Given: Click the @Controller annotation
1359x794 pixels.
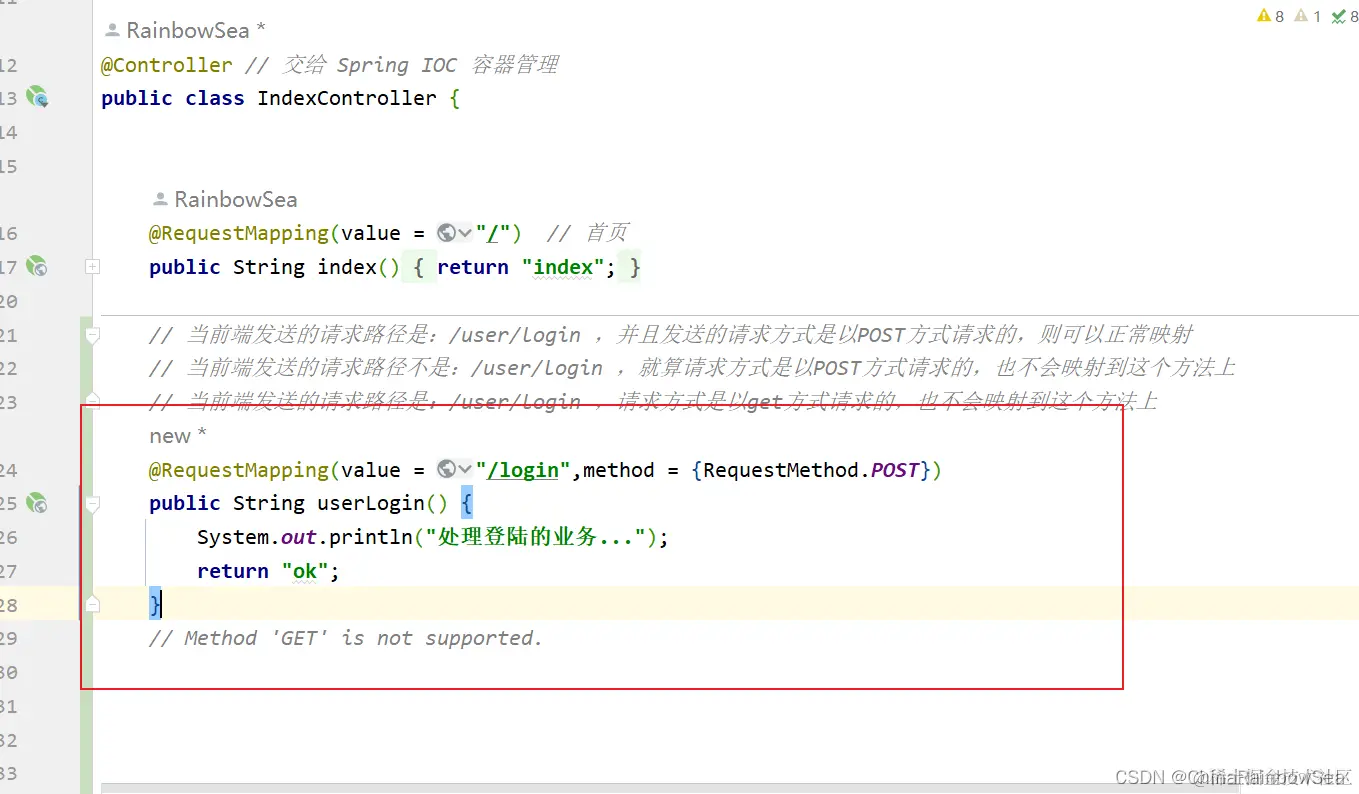Looking at the screenshot, I should (x=166, y=65).
